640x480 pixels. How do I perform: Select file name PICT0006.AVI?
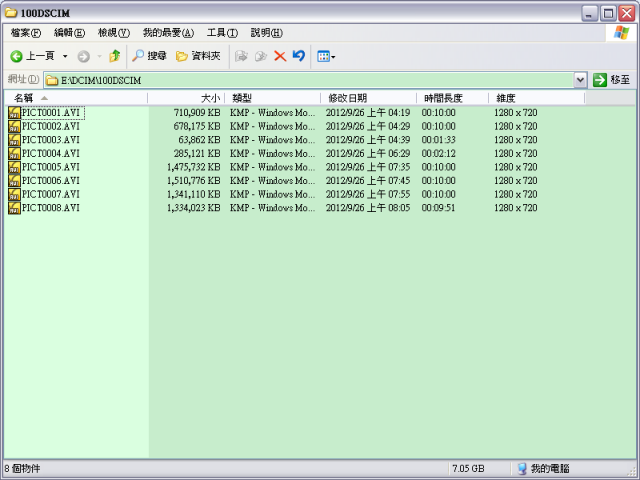pyautogui.click(x=51, y=180)
